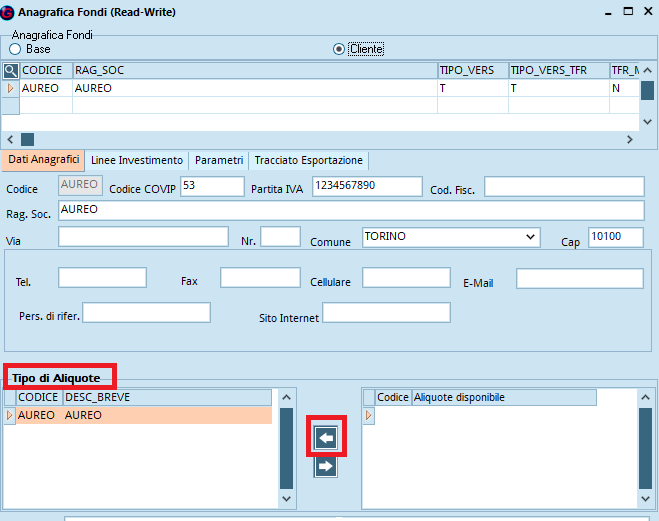Minimize the Anagrafica Fondi window
The width and height of the screenshot is (659, 521).
click(x=608, y=12)
